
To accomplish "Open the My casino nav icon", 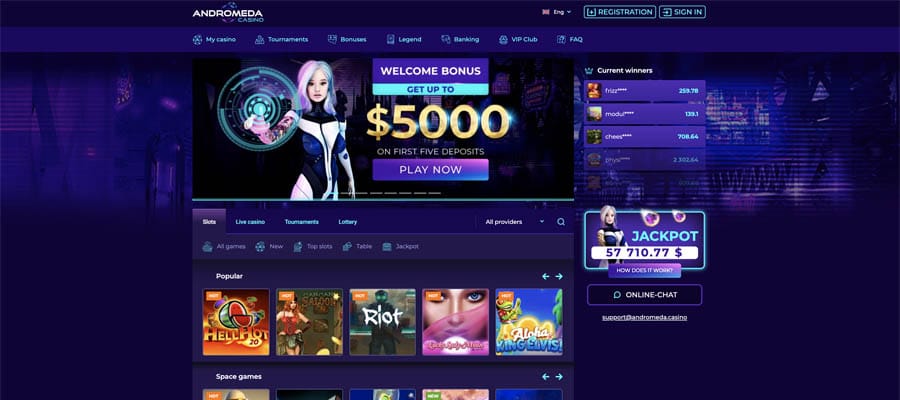I will pyautogui.click(x=197, y=40).
